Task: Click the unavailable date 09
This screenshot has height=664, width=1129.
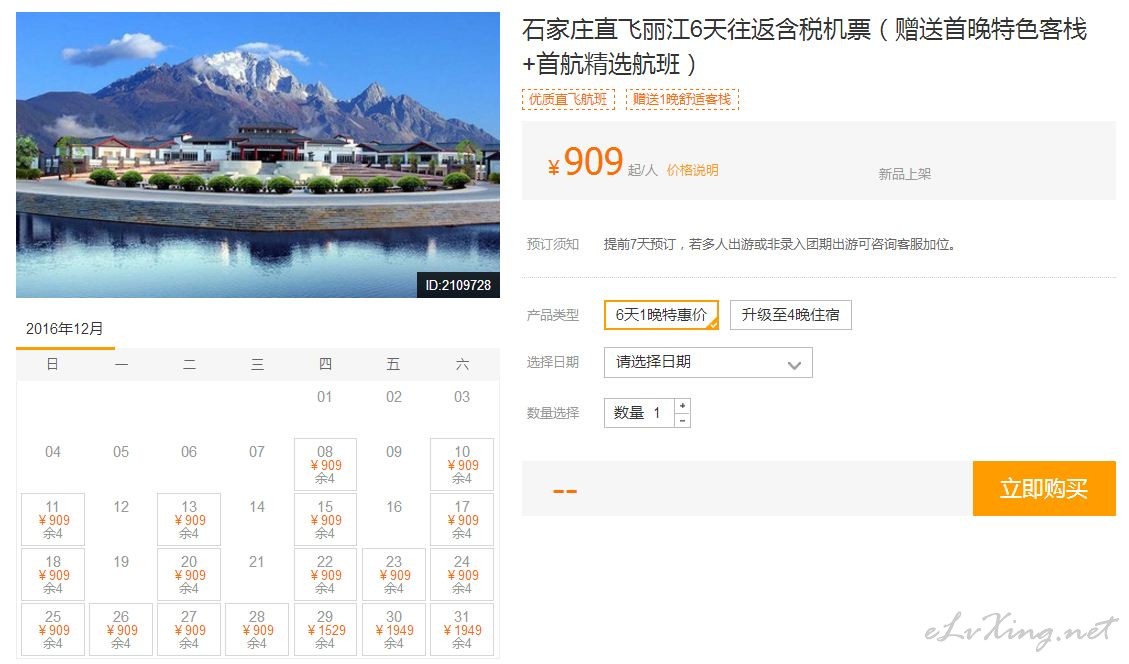Action: point(394,452)
